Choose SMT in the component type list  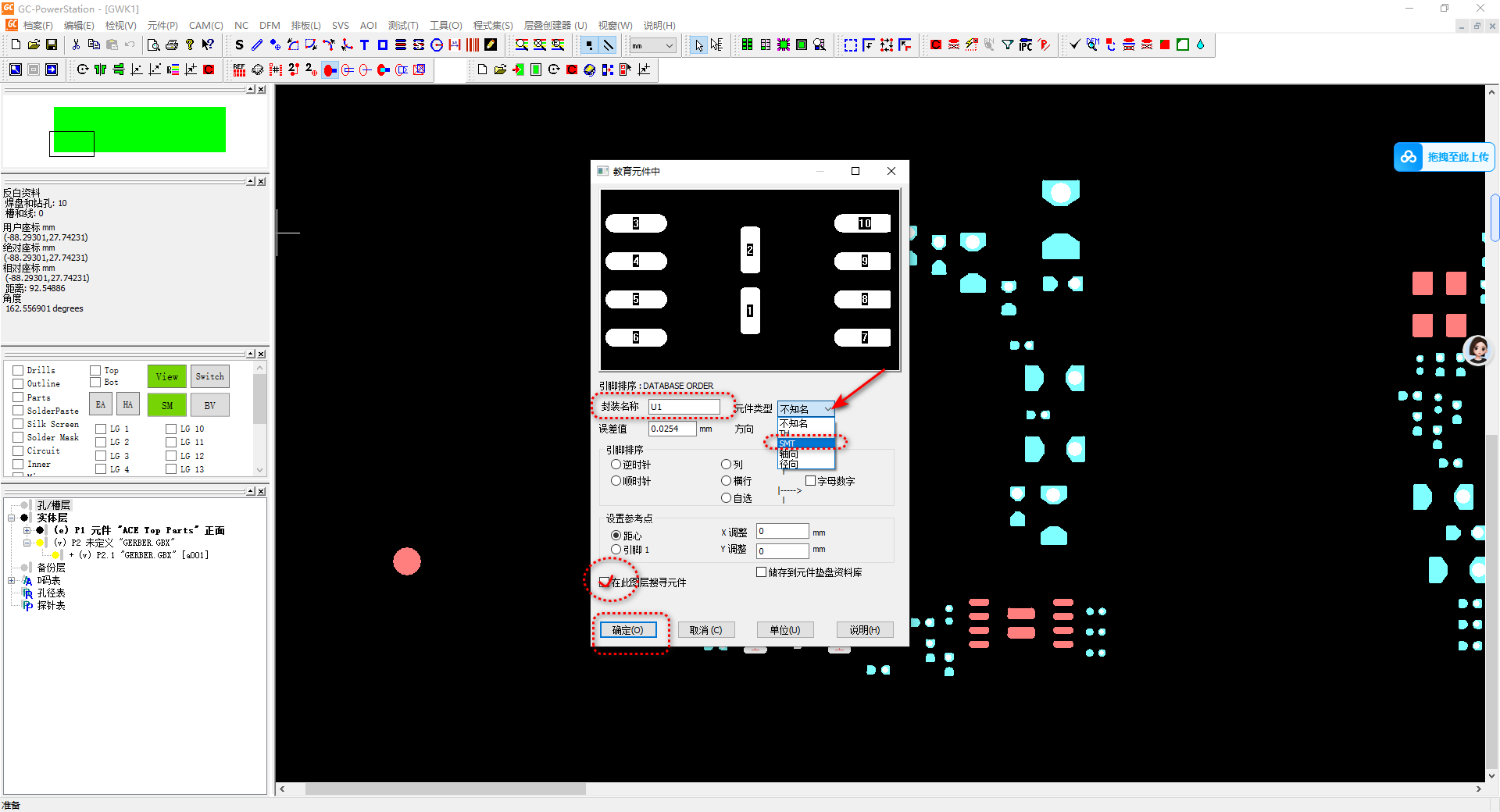[806, 443]
